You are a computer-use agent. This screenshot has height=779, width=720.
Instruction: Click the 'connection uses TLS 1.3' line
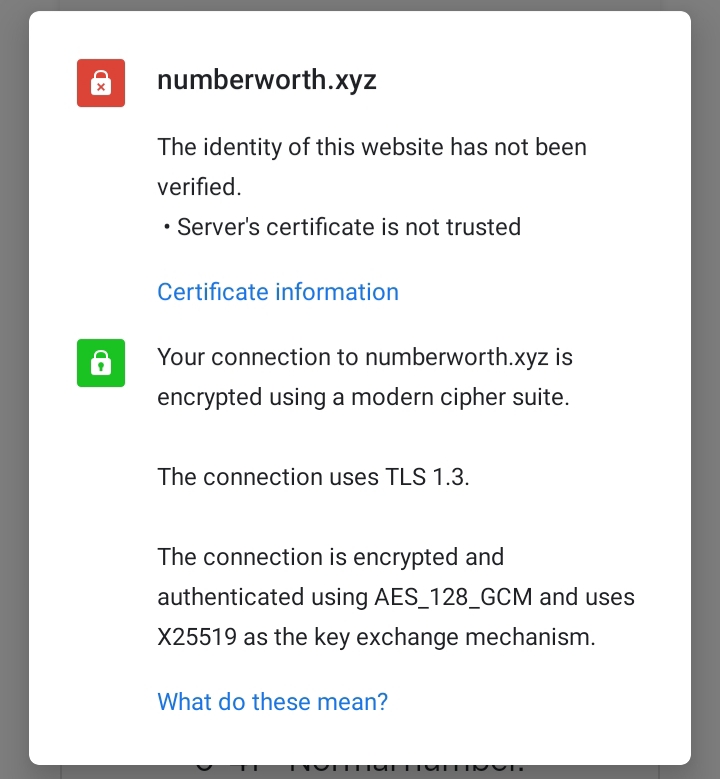[314, 477]
